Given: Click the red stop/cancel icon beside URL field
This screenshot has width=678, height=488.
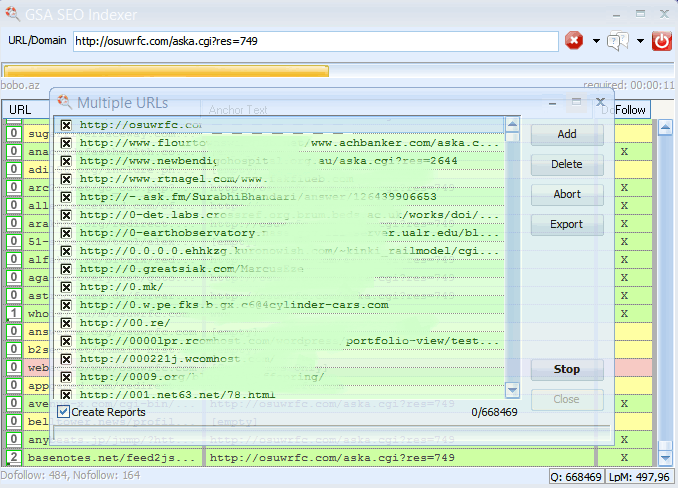Looking at the screenshot, I should (574, 41).
